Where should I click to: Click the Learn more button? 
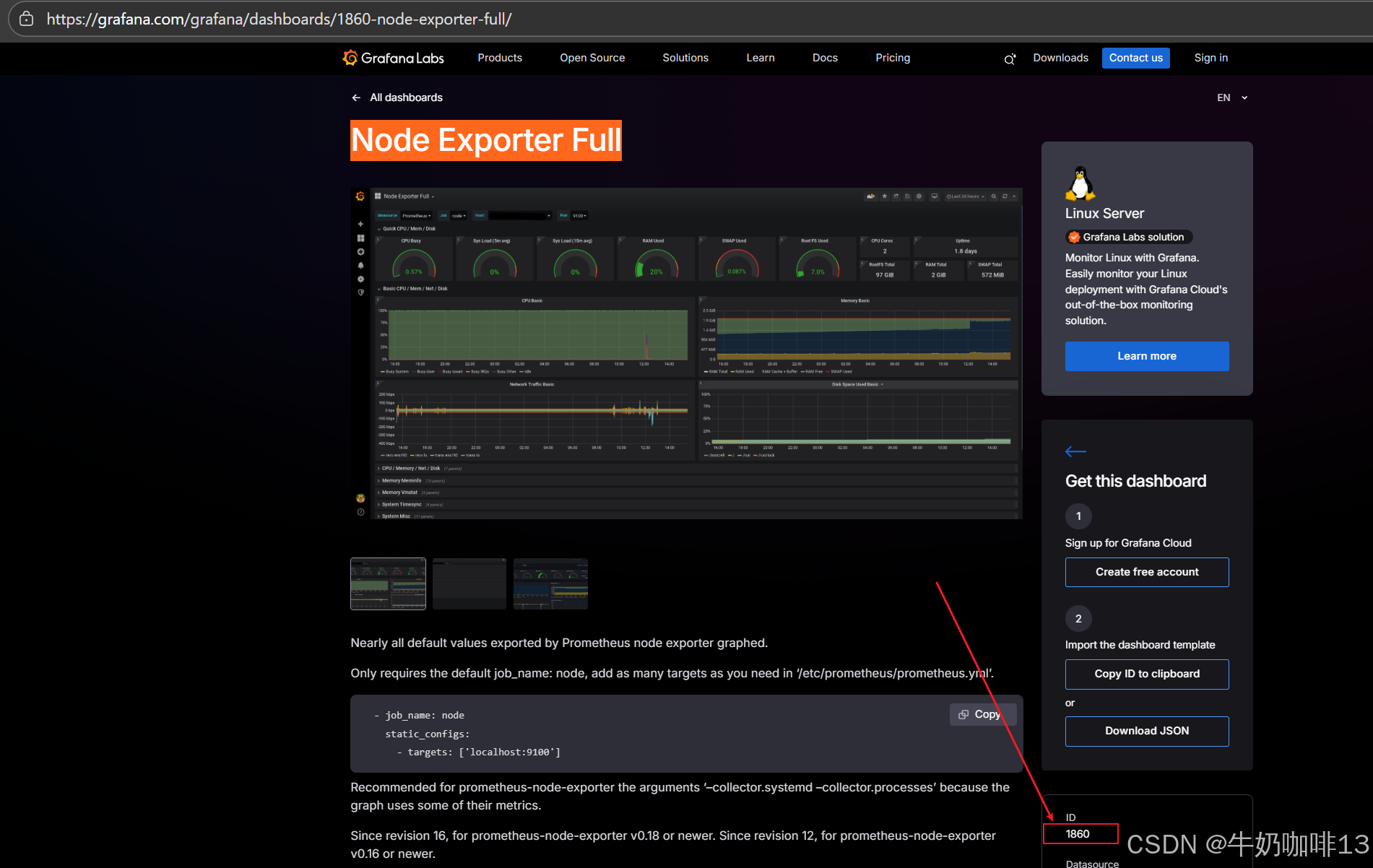pyautogui.click(x=1147, y=356)
